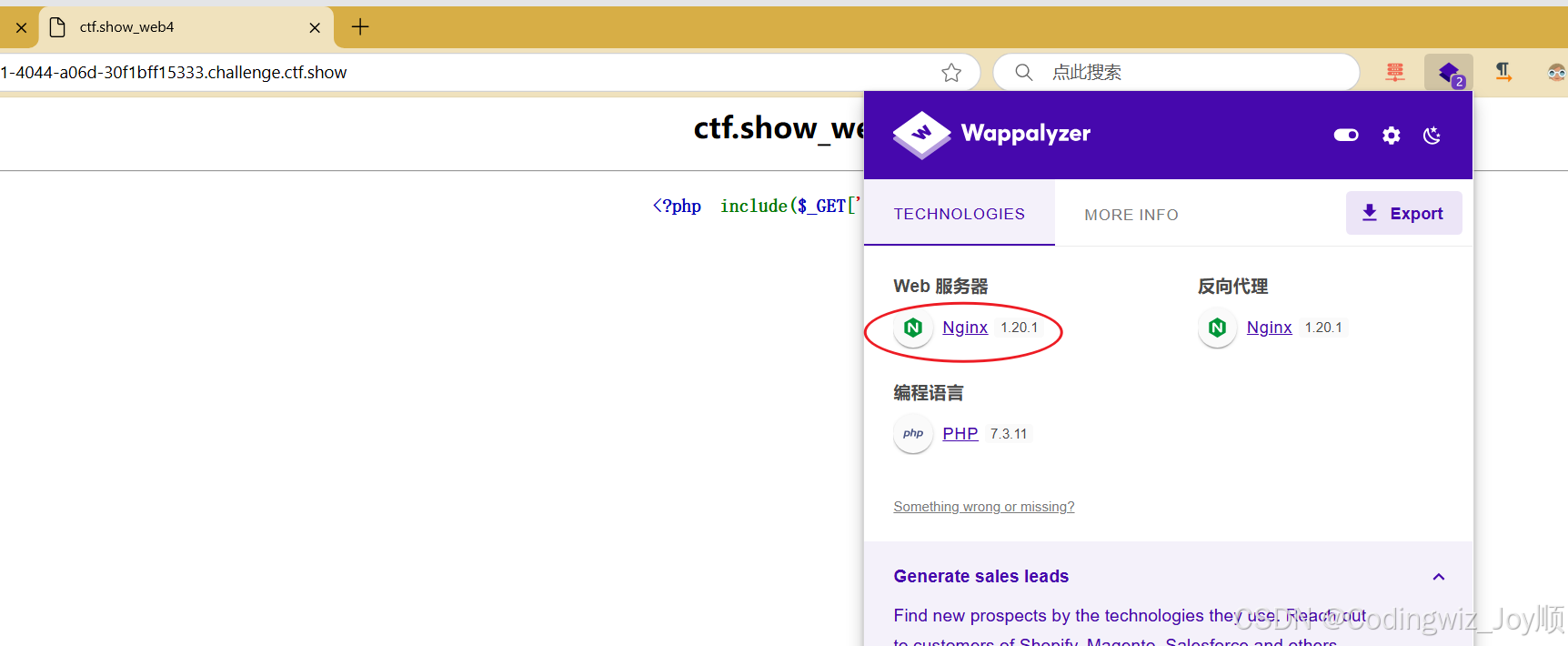Click the Nginx icon under 反向代理

pyautogui.click(x=1217, y=328)
